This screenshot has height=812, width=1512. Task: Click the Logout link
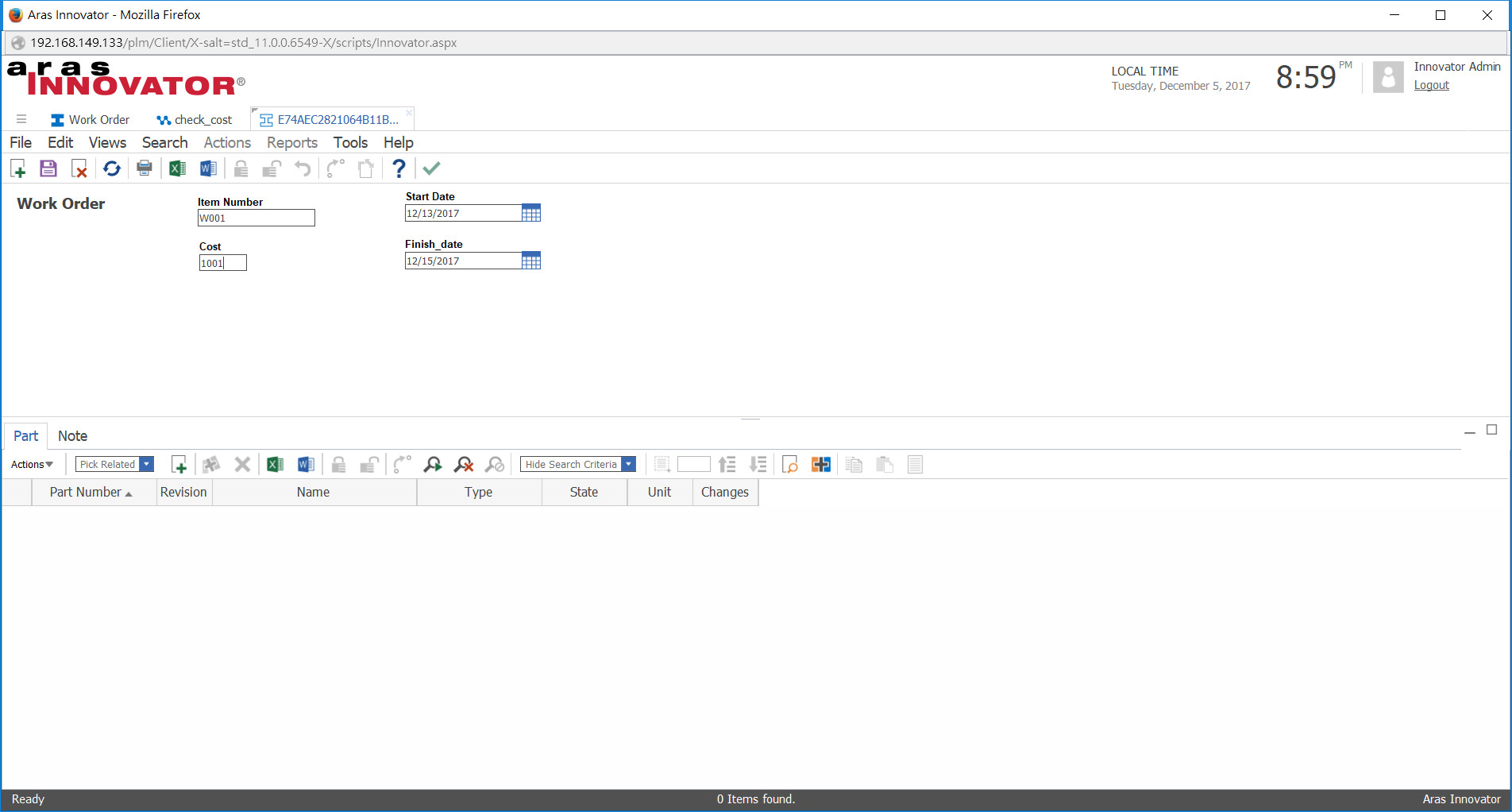[x=1431, y=85]
